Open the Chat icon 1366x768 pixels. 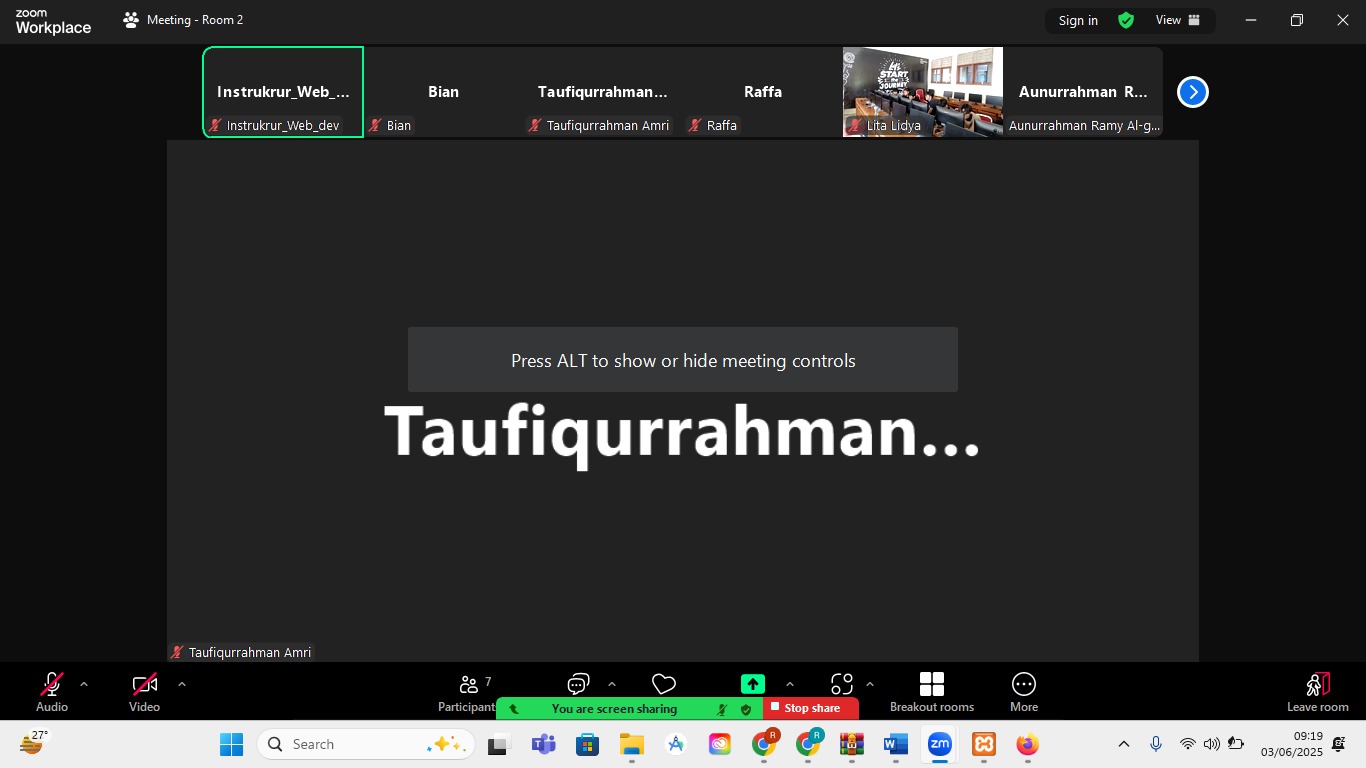click(x=578, y=685)
